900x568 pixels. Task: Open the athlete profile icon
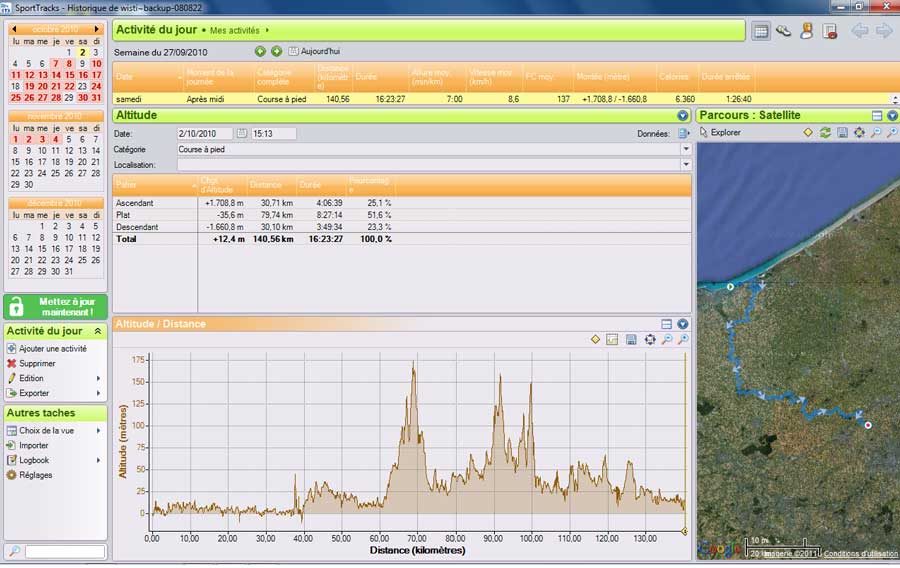point(806,31)
